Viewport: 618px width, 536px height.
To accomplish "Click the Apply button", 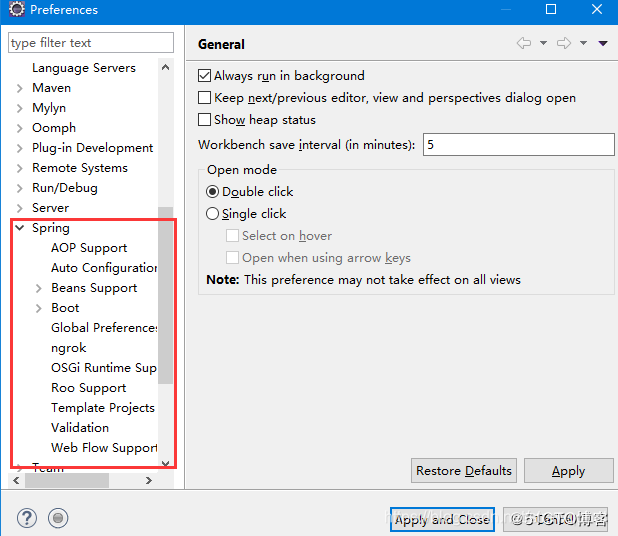I will click(x=569, y=471).
